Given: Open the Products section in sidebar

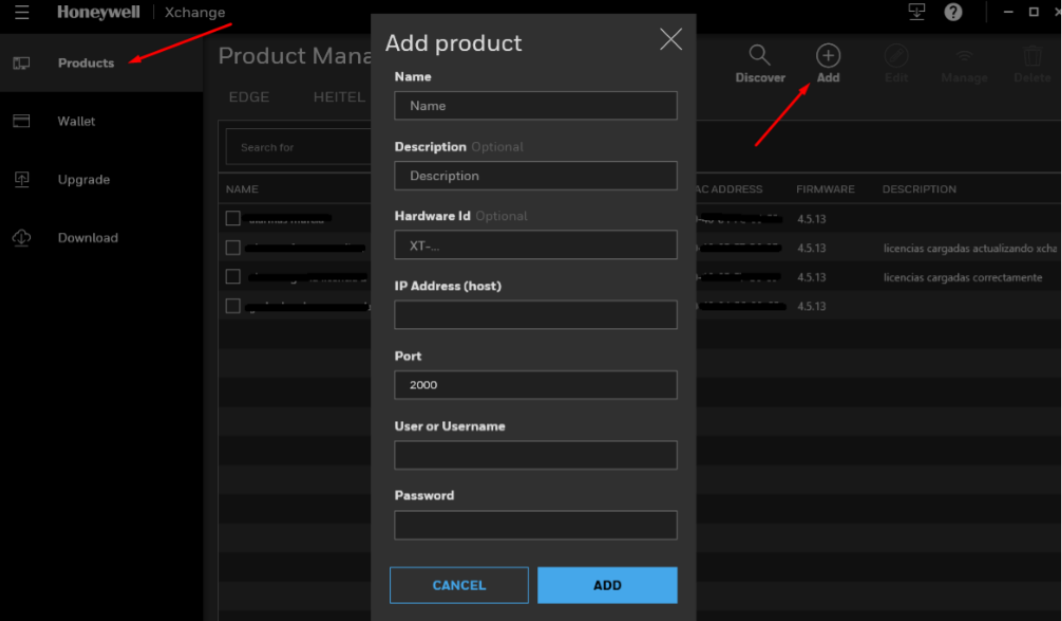Looking at the screenshot, I should click(x=102, y=63).
